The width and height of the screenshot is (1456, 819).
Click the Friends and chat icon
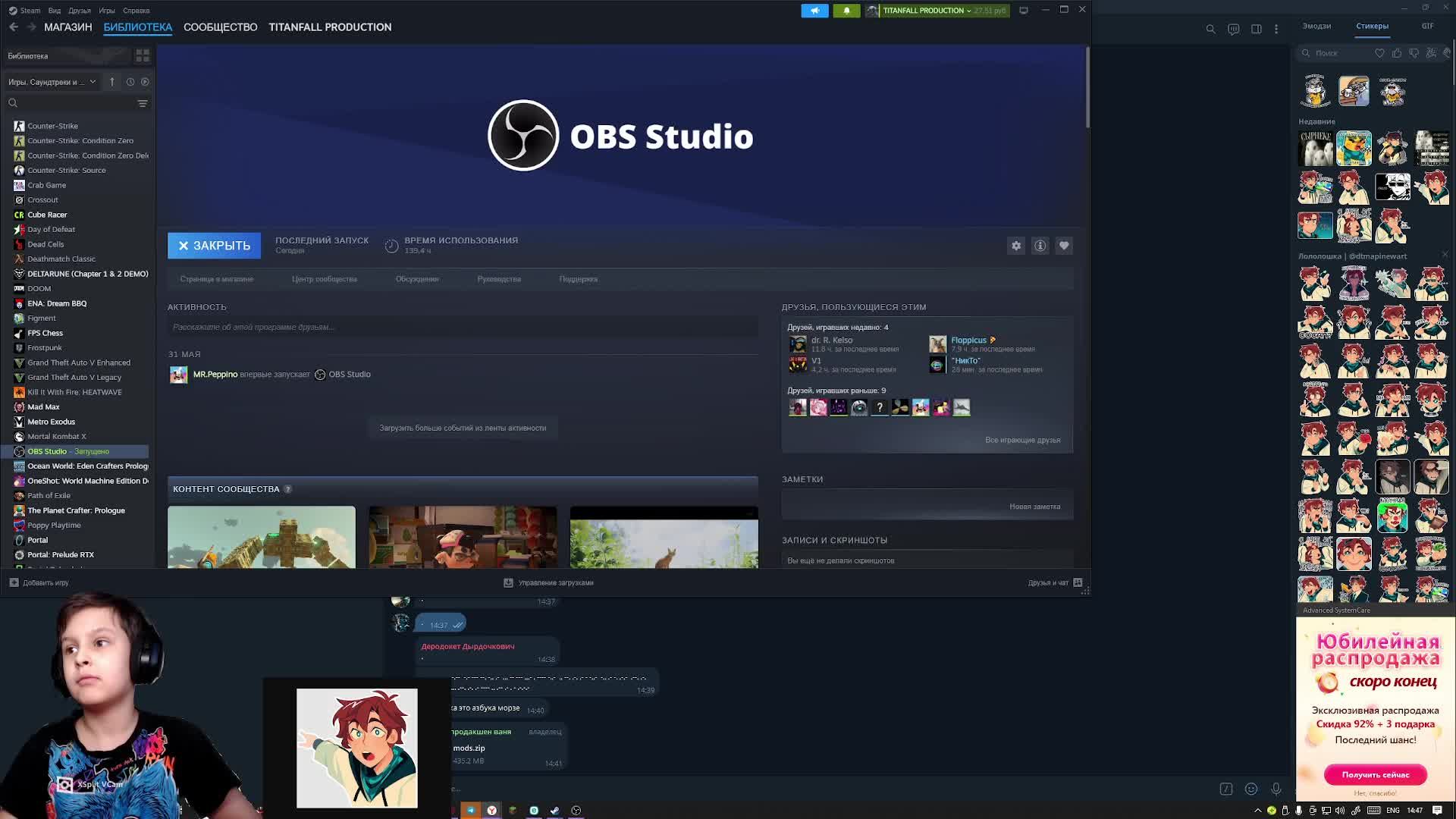1078,582
